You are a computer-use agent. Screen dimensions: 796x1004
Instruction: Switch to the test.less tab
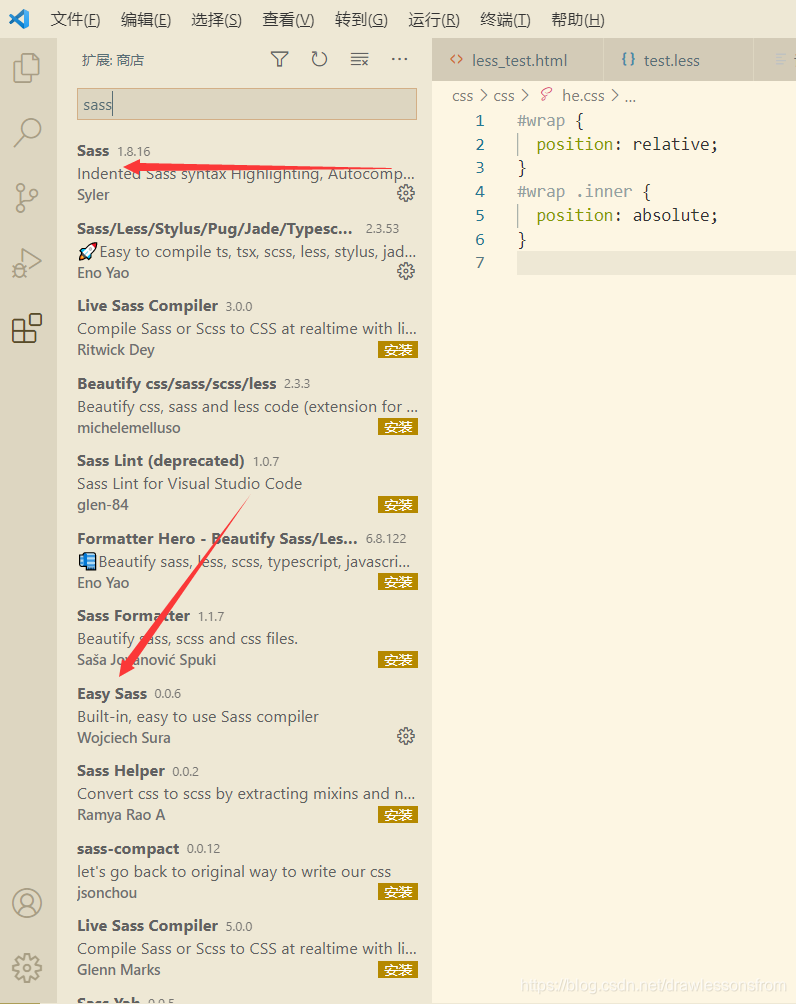pos(679,60)
